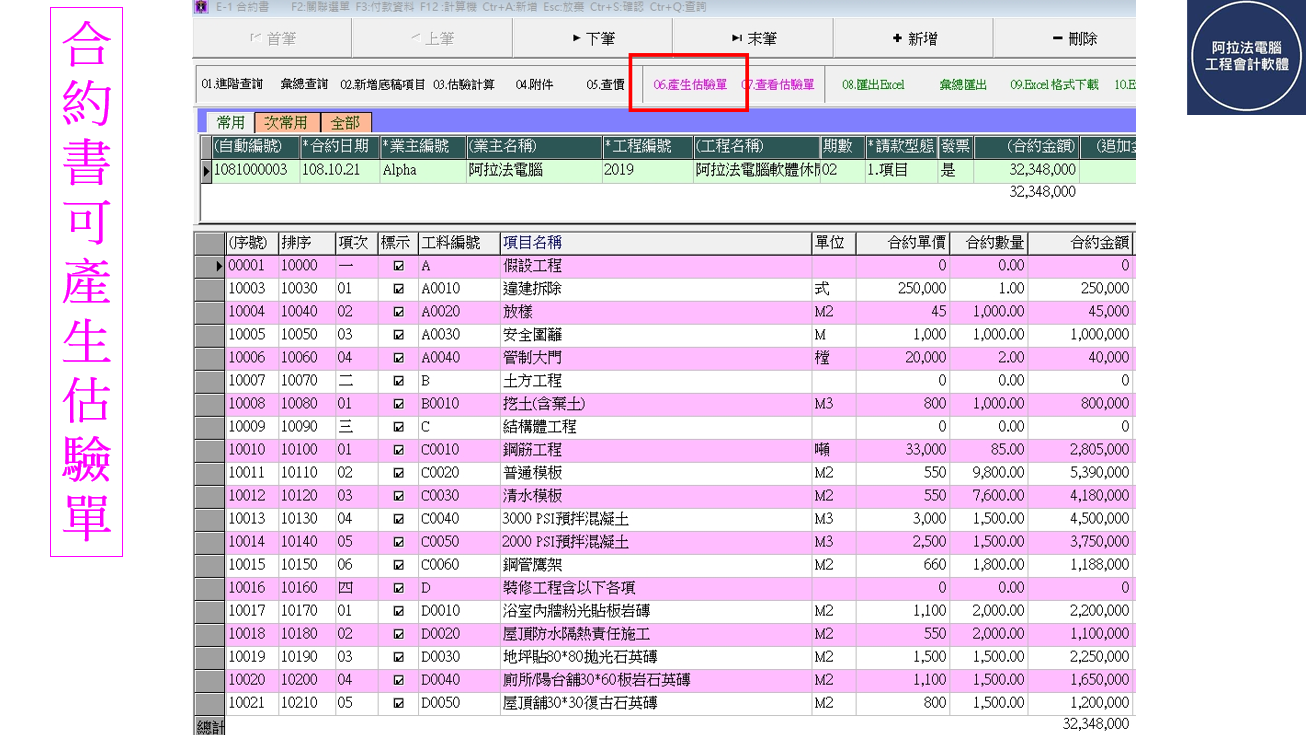Viewport: 1311px width, 735px height.
Task: Go to next record with 下筆
Action: coord(592,39)
